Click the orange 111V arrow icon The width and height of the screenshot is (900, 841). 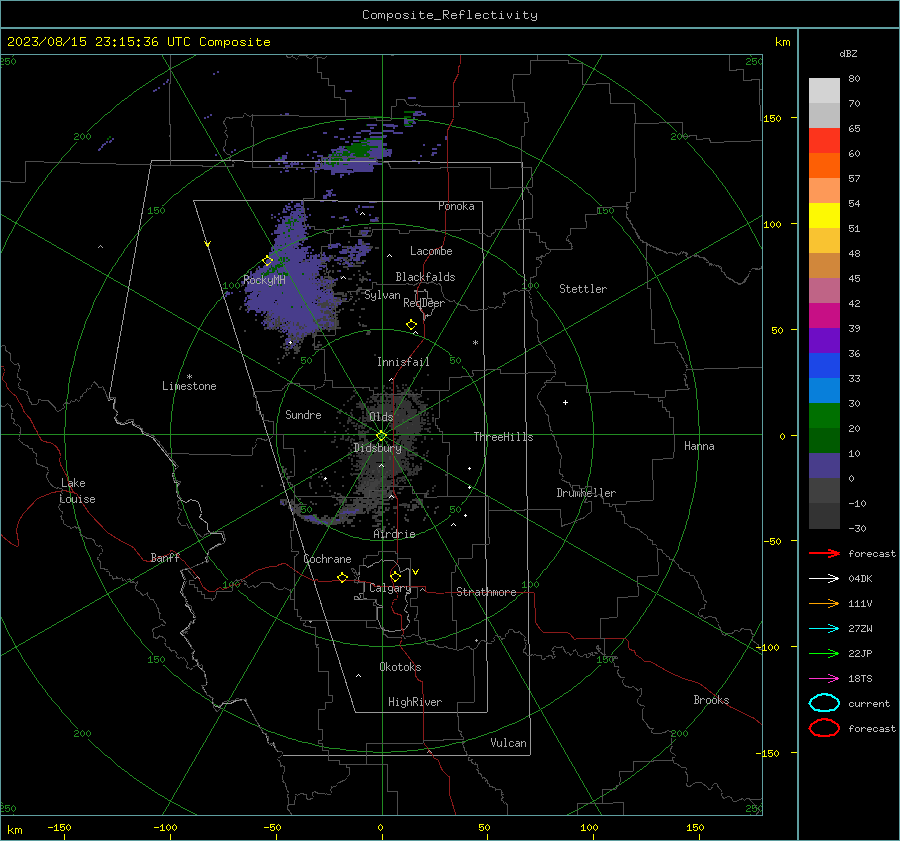[824, 603]
